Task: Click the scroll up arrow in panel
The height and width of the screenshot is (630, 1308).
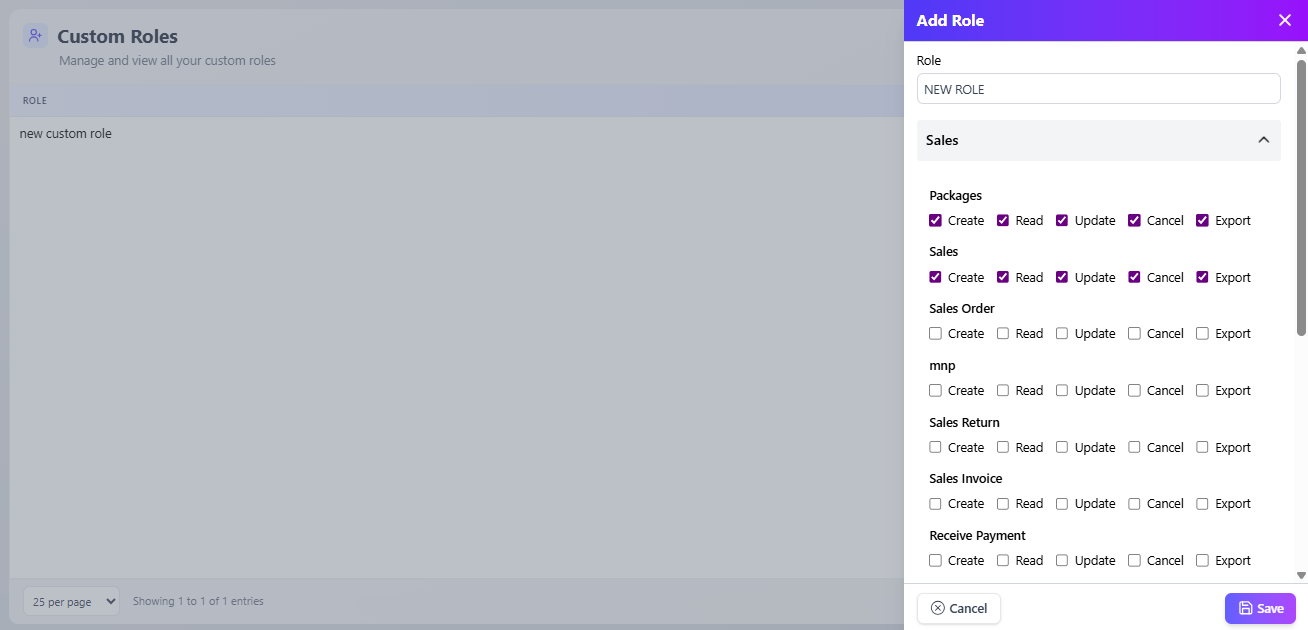Action: pyautogui.click(x=1301, y=49)
